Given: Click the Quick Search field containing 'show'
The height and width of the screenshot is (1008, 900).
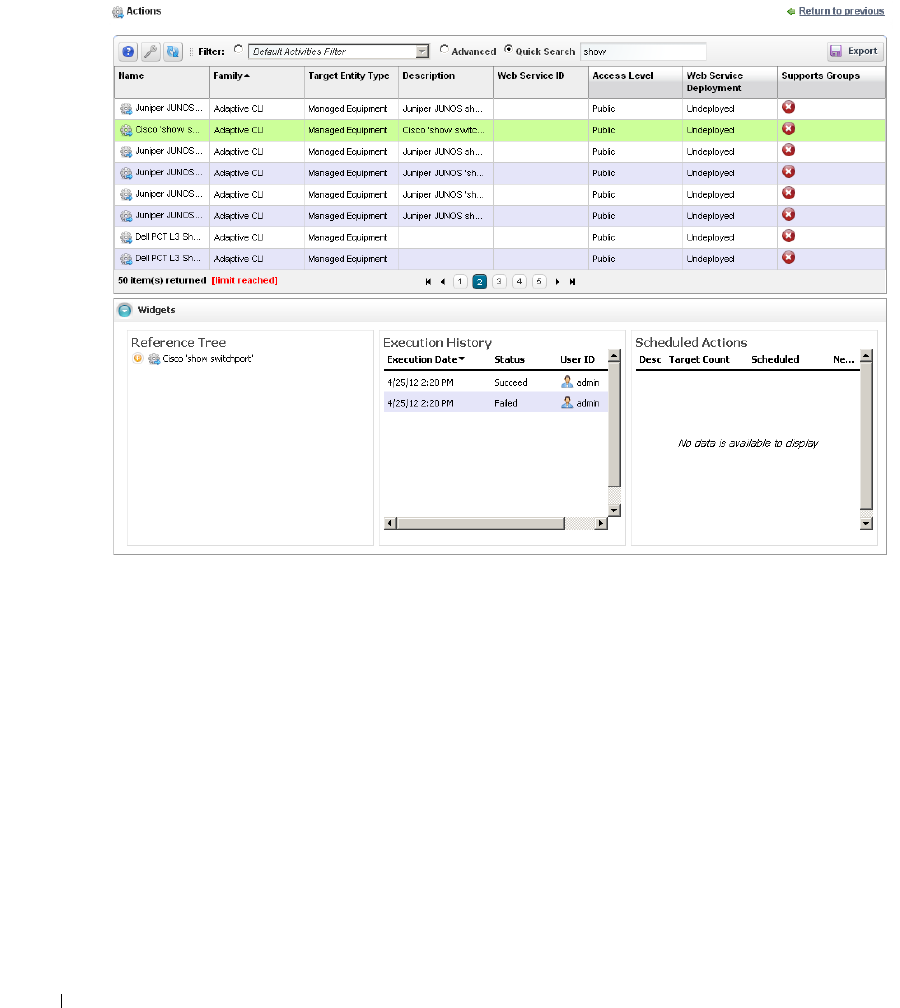Looking at the screenshot, I should pos(643,51).
